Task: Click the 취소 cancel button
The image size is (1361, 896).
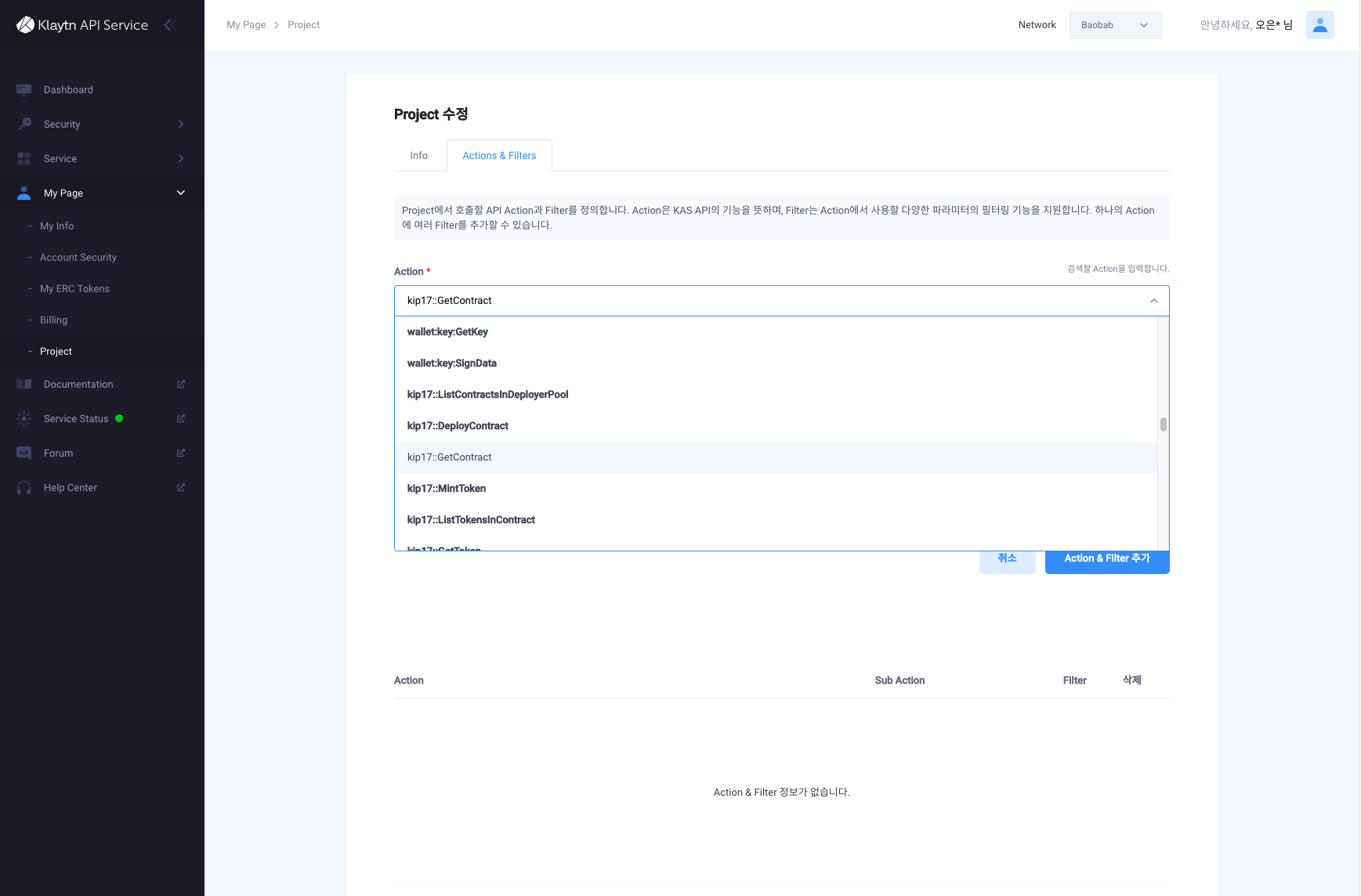Action: [x=1007, y=562]
